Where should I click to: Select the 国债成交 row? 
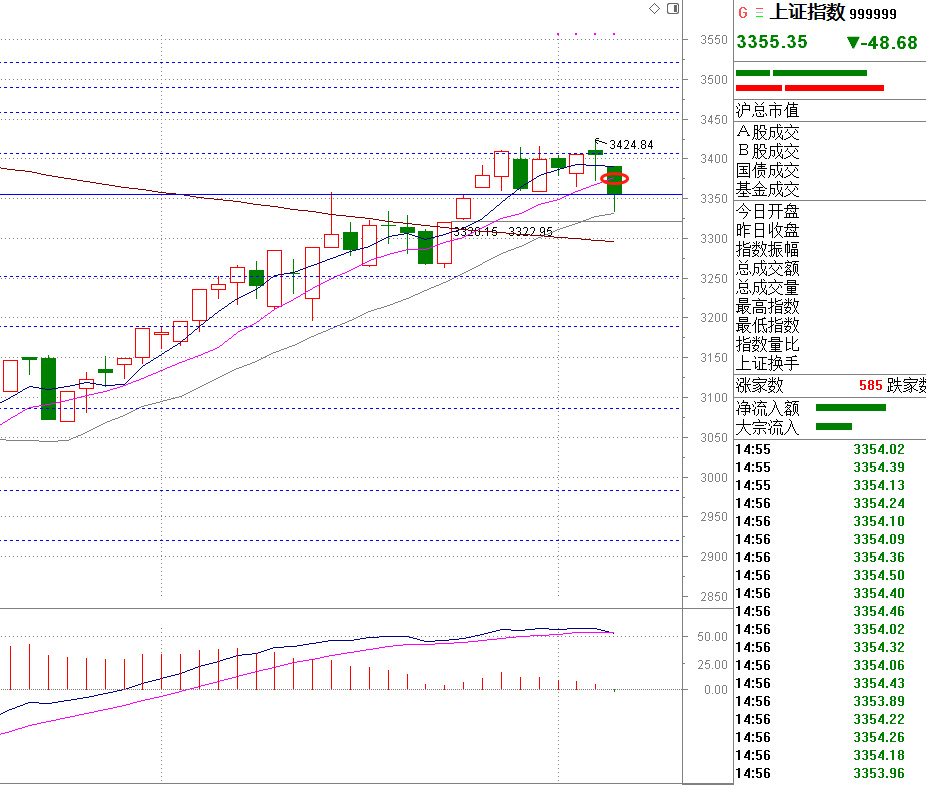[830, 170]
